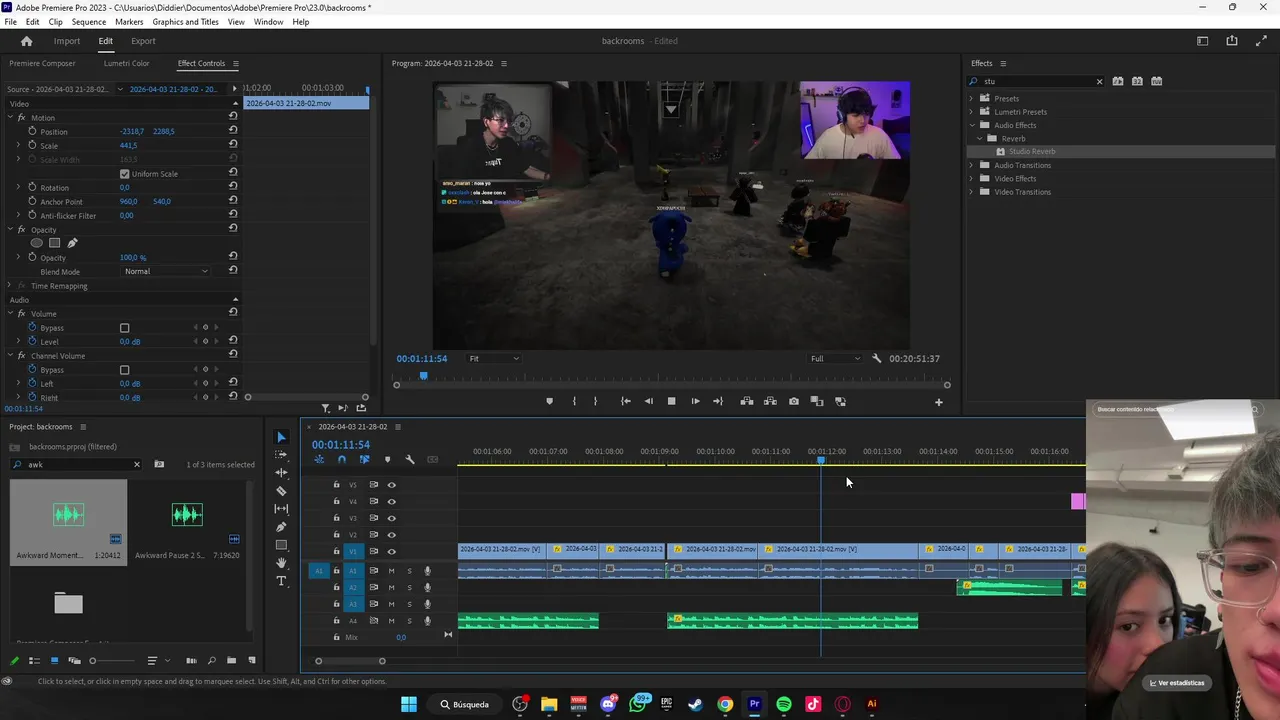
Task: Collapse the Audio Effects folder
Action: click(971, 125)
